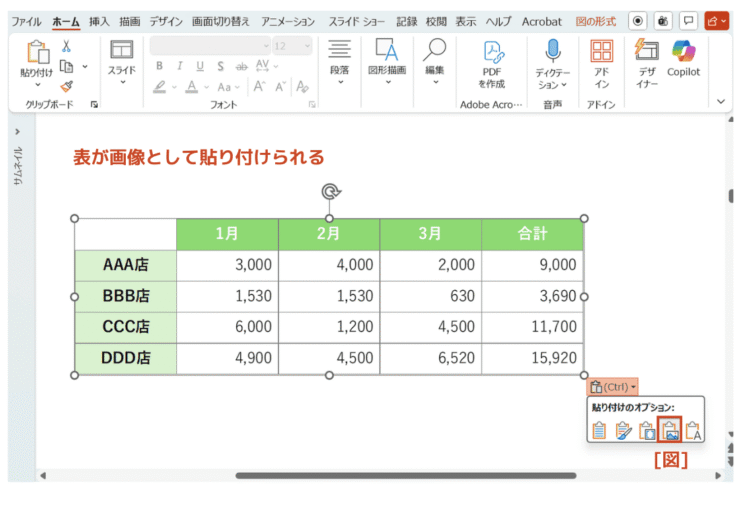
Task: Click the New Slide icon
Action: click(121, 50)
